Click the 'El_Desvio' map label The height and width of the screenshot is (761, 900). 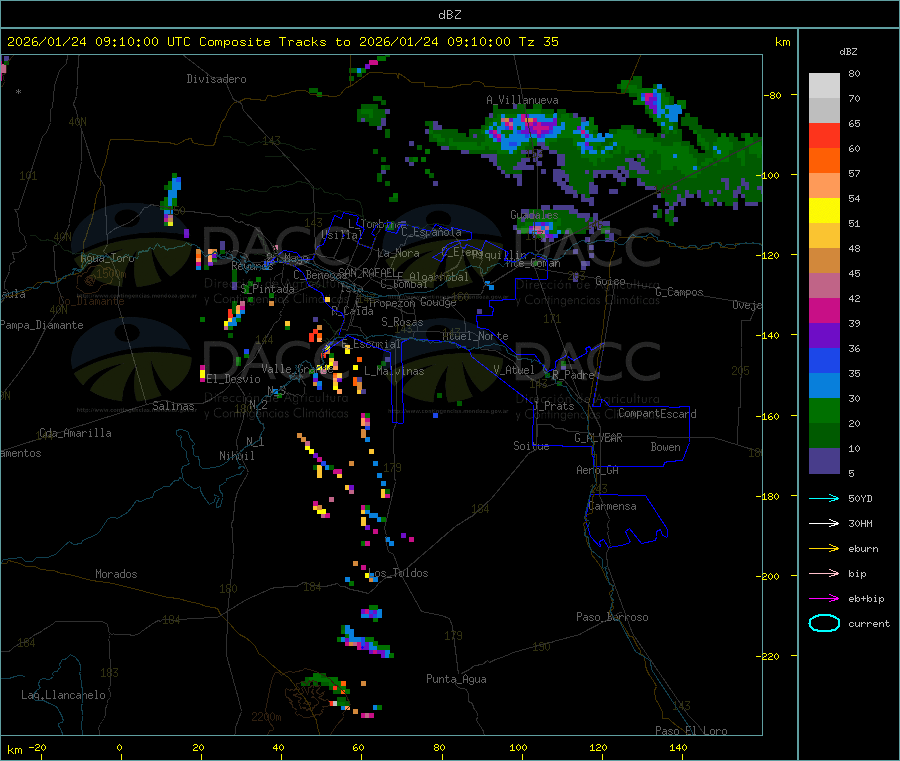click(234, 379)
